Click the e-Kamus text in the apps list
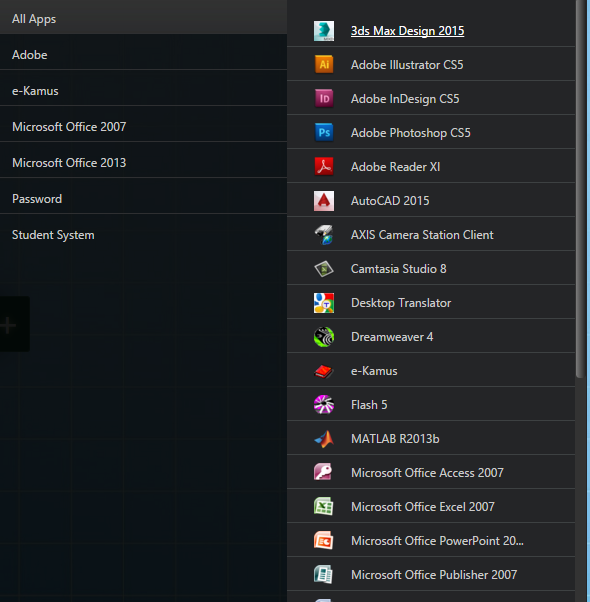The image size is (590, 602). (x=374, y=371)
